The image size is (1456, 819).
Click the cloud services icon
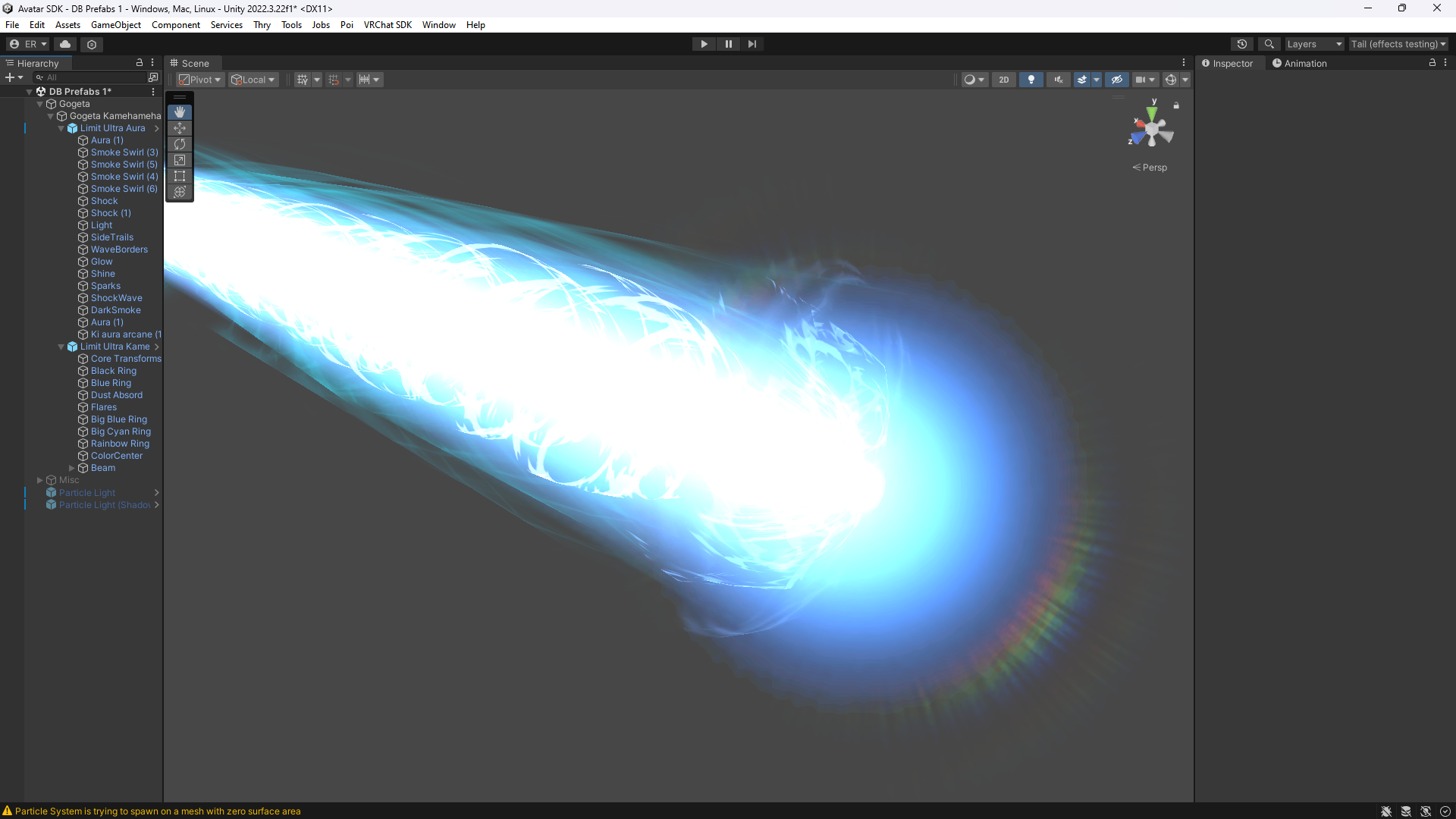coord(65,44)
